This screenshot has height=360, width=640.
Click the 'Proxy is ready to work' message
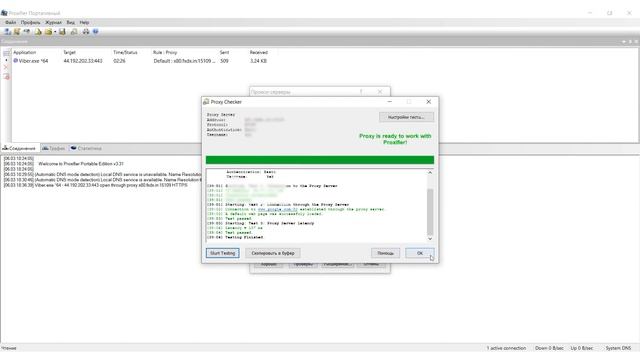(x=395, y=139)
